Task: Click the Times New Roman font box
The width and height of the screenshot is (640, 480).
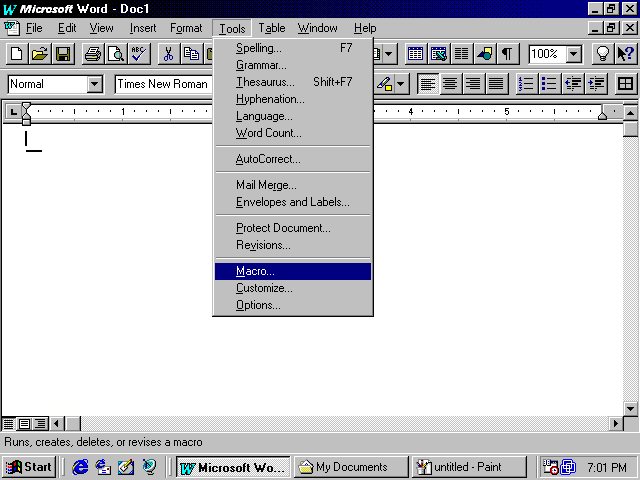Action: pyautogui.click(x=163, y=84)
